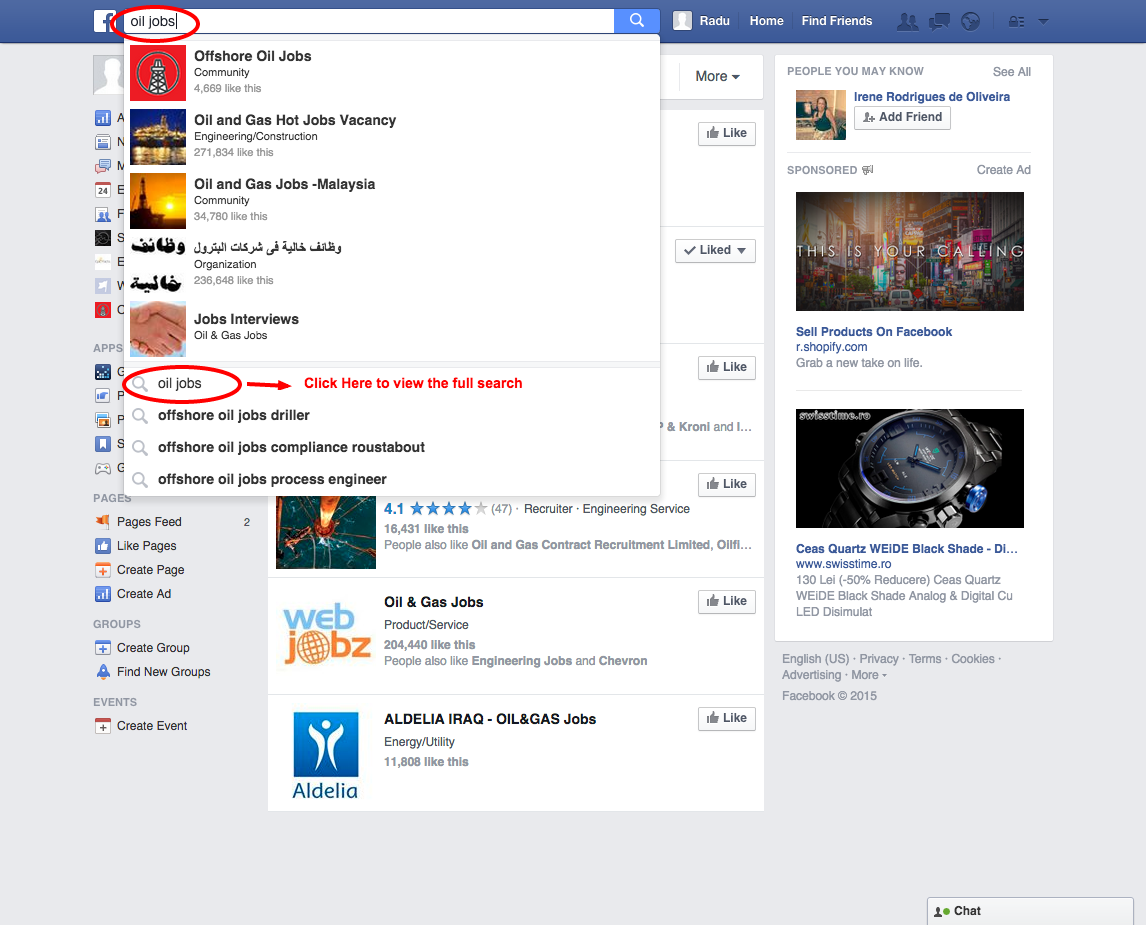Click the Create Ad link in Sponsored

pos(1003,170)
